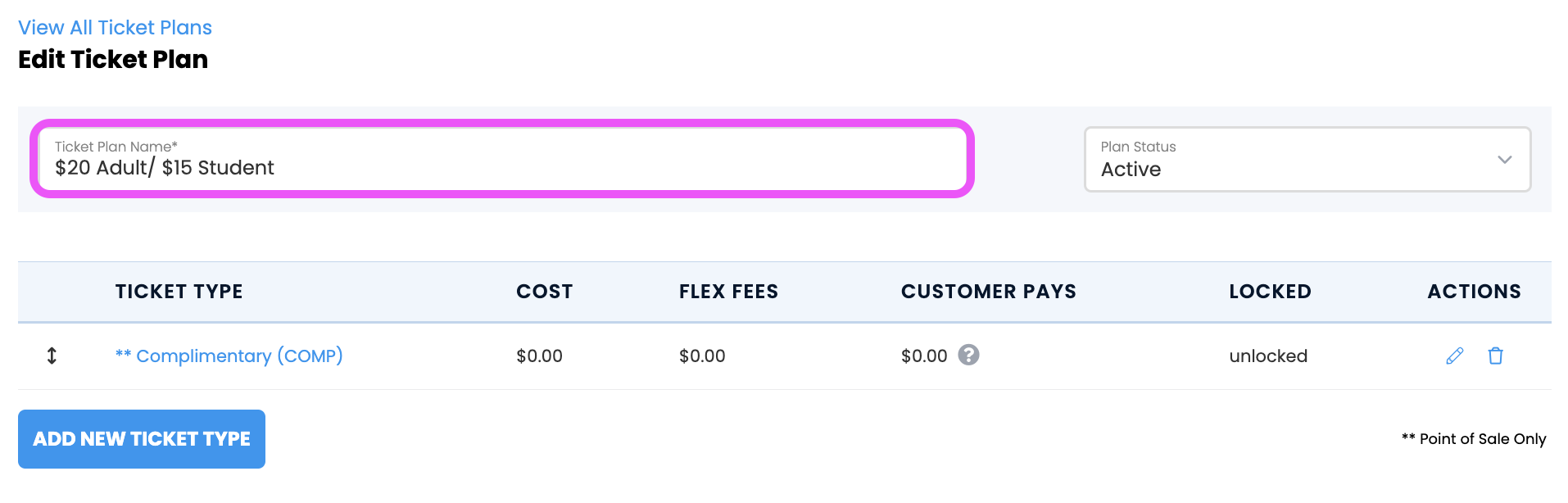Click the Cost column header
Image resolution: width=1568 pixels, height=503 pixels.
[x=544, y=292]
